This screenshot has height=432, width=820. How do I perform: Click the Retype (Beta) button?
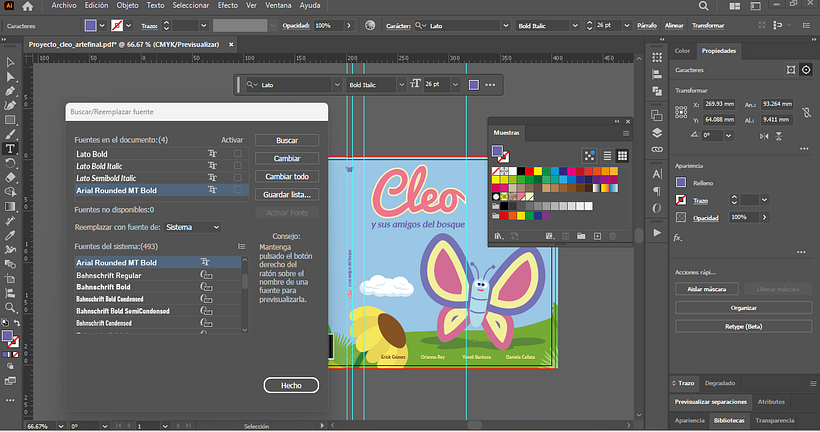(x=743, y=326)
